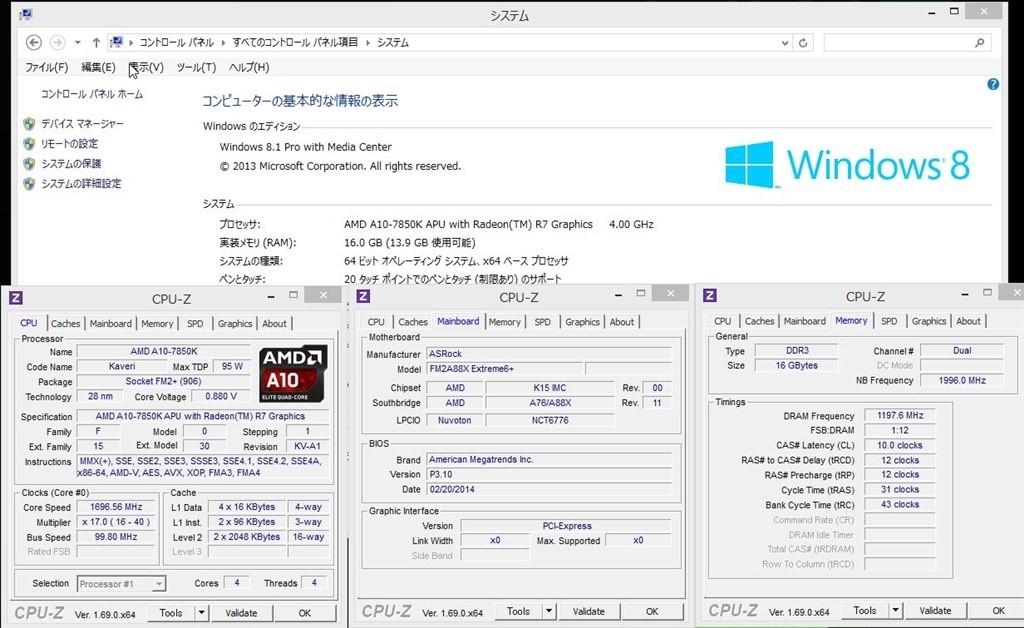This screenshot has width=1024, height=628.
Task: Expand the chevron after the コントロール パネル breadcrumb
Action: [x=223, y=42]
